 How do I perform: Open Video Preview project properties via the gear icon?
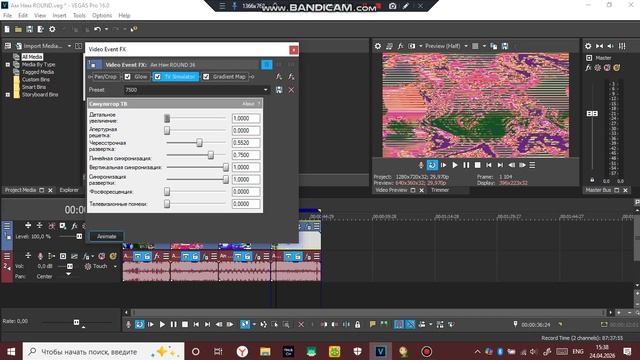pos(378,46)
